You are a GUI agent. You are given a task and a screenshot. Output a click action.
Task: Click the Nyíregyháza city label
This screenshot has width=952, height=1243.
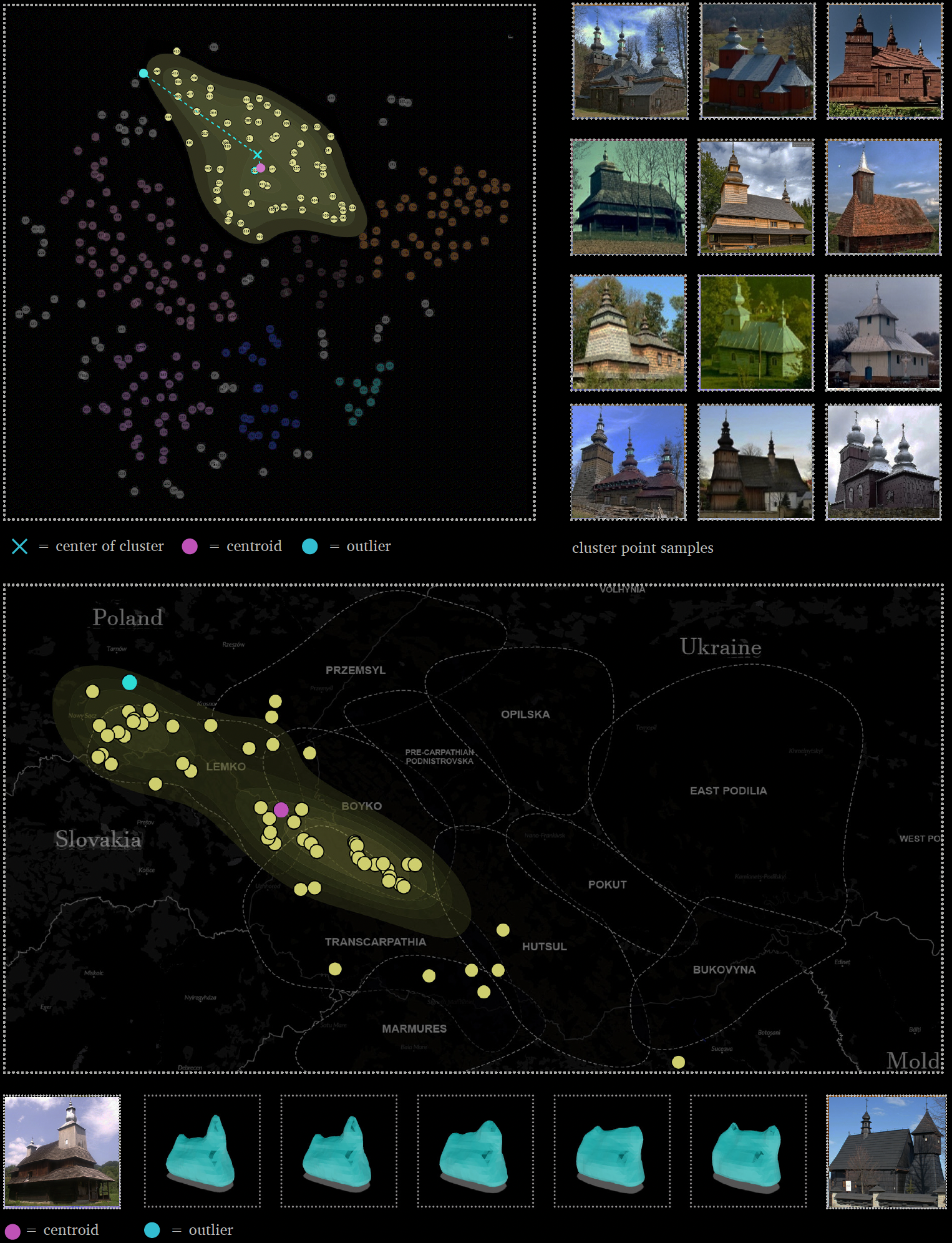(x=200, y=998)
